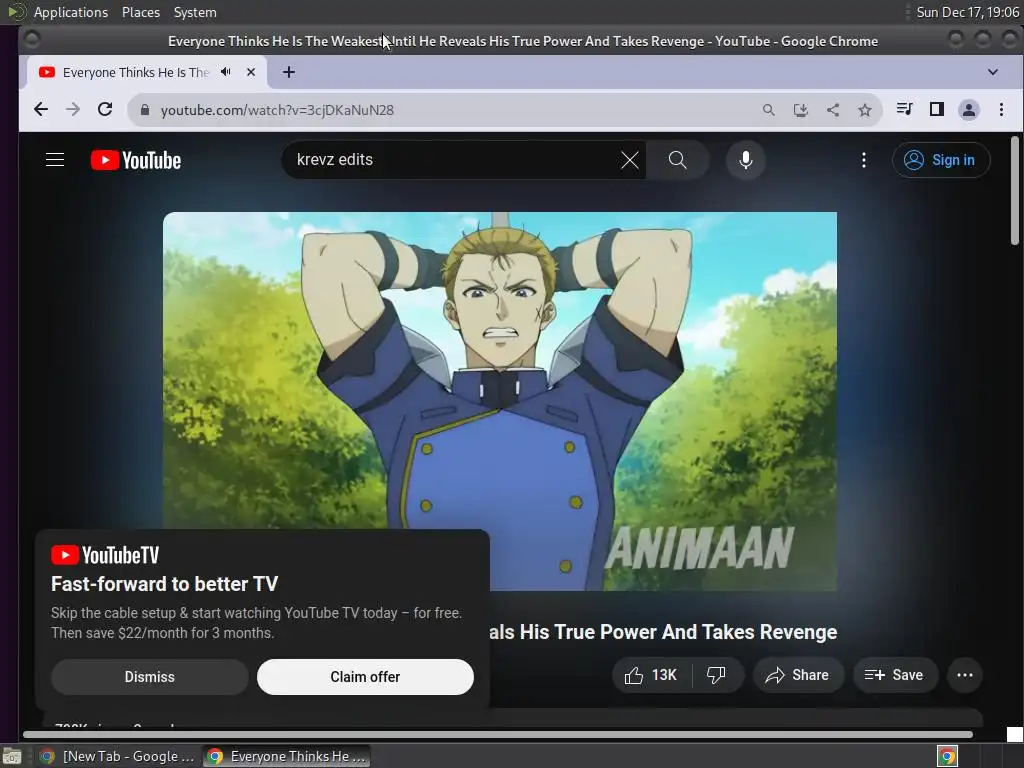This screenshot has height=768, width=1024.
Task: Claim the YouTube TV offer
Action: 365,677
